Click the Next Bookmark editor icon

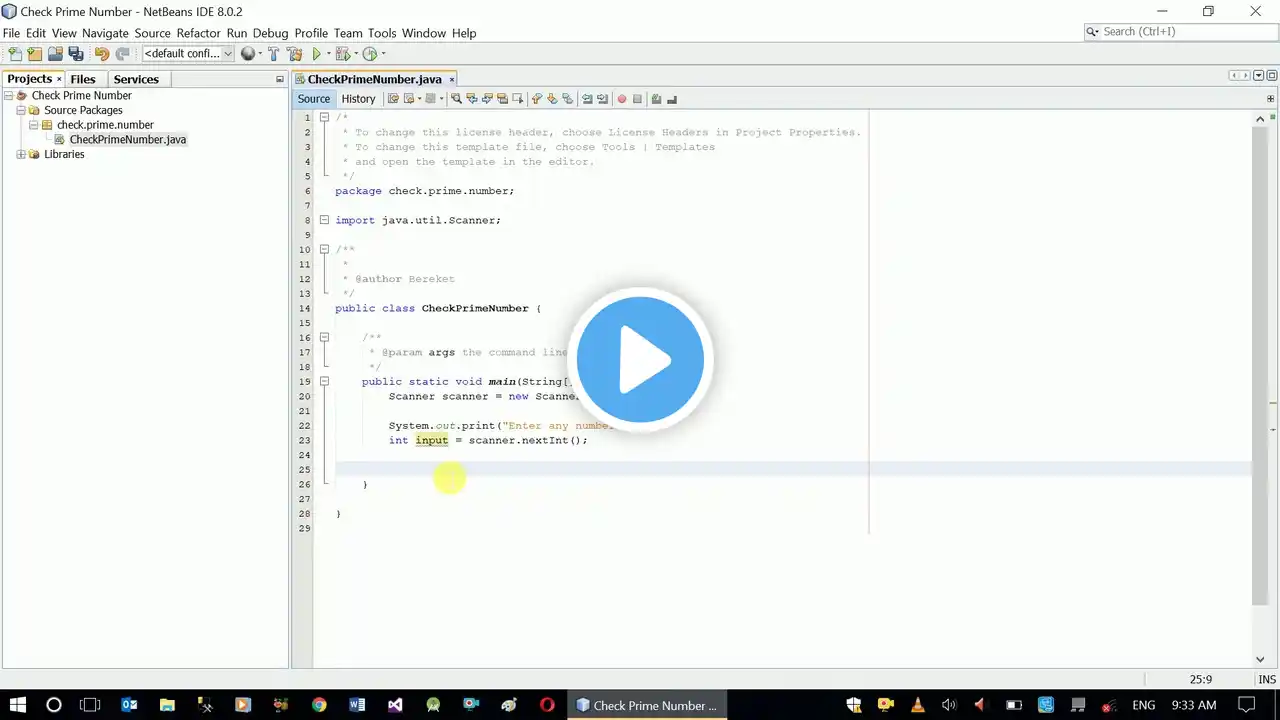[552, 99]
